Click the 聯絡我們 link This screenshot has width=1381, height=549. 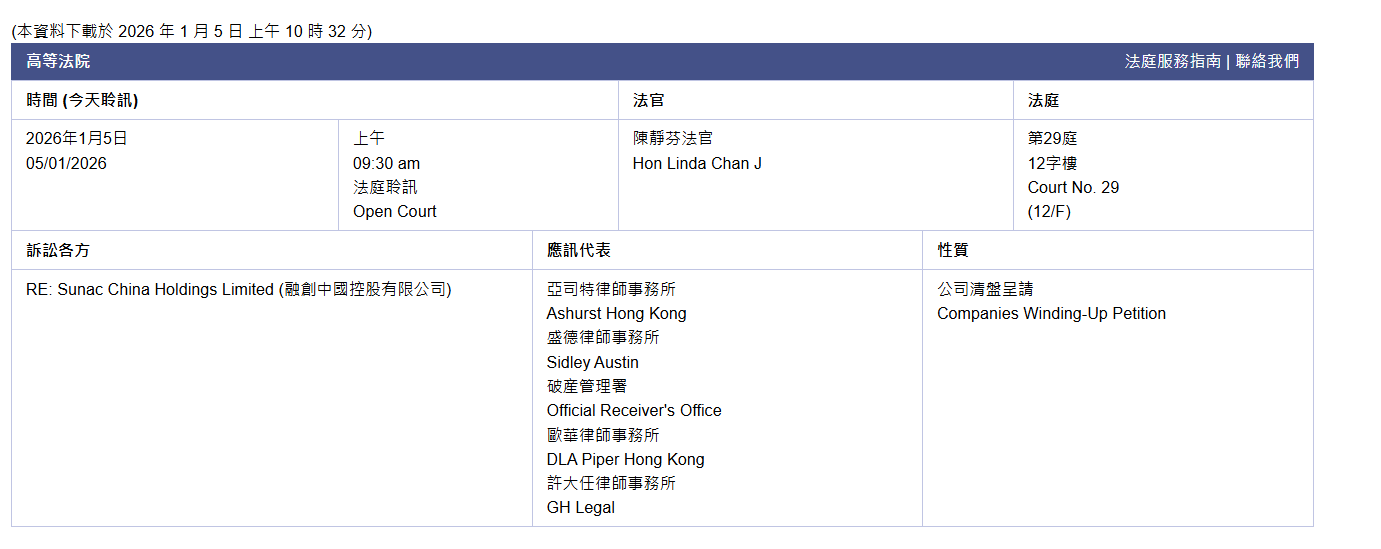click(x=1267, y=61)
